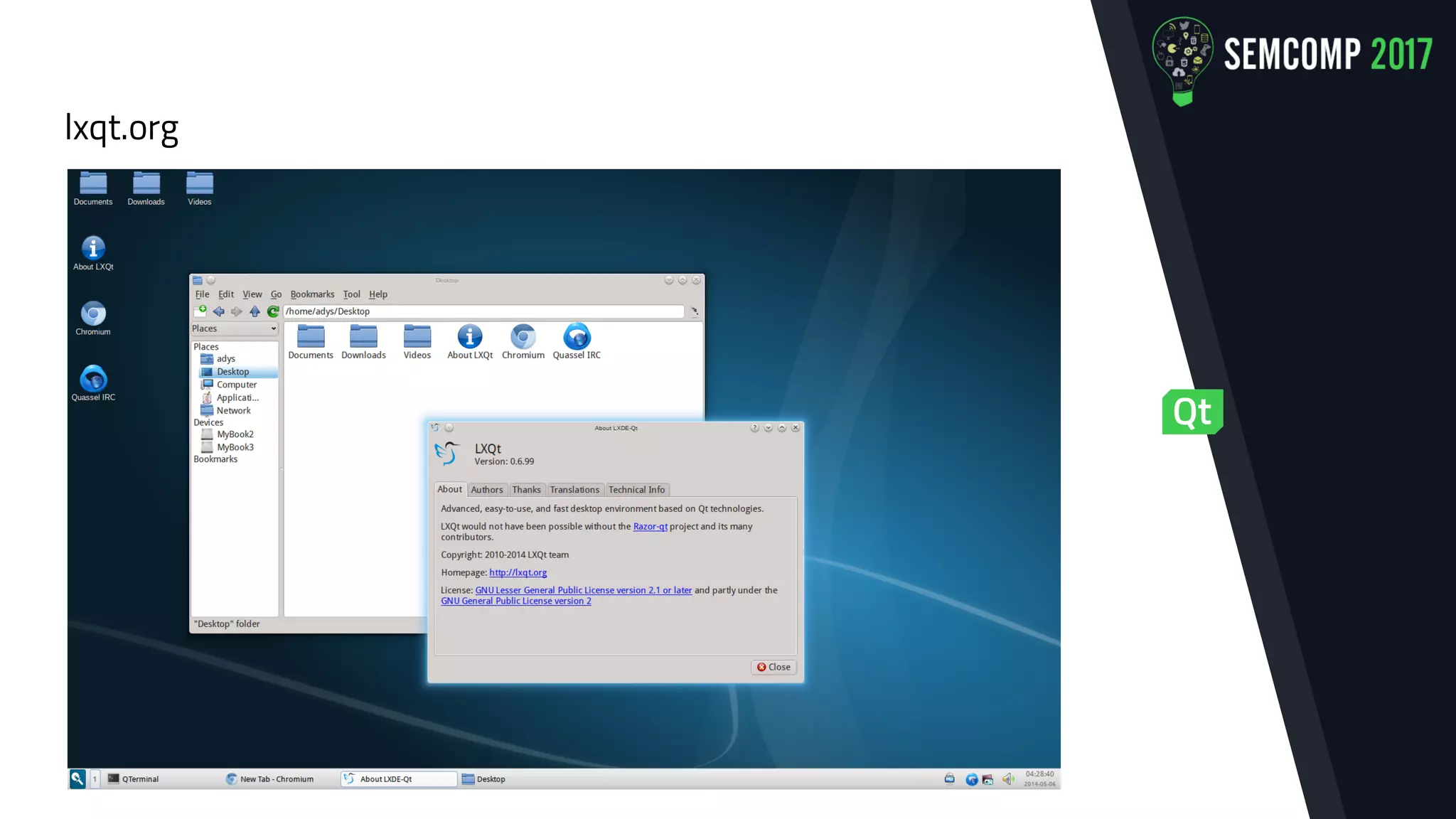Image resolution: width=1456 pixels, height=819 pixels.
Task: Expand the Places side pane dropdown
Action: click(274, 328)
